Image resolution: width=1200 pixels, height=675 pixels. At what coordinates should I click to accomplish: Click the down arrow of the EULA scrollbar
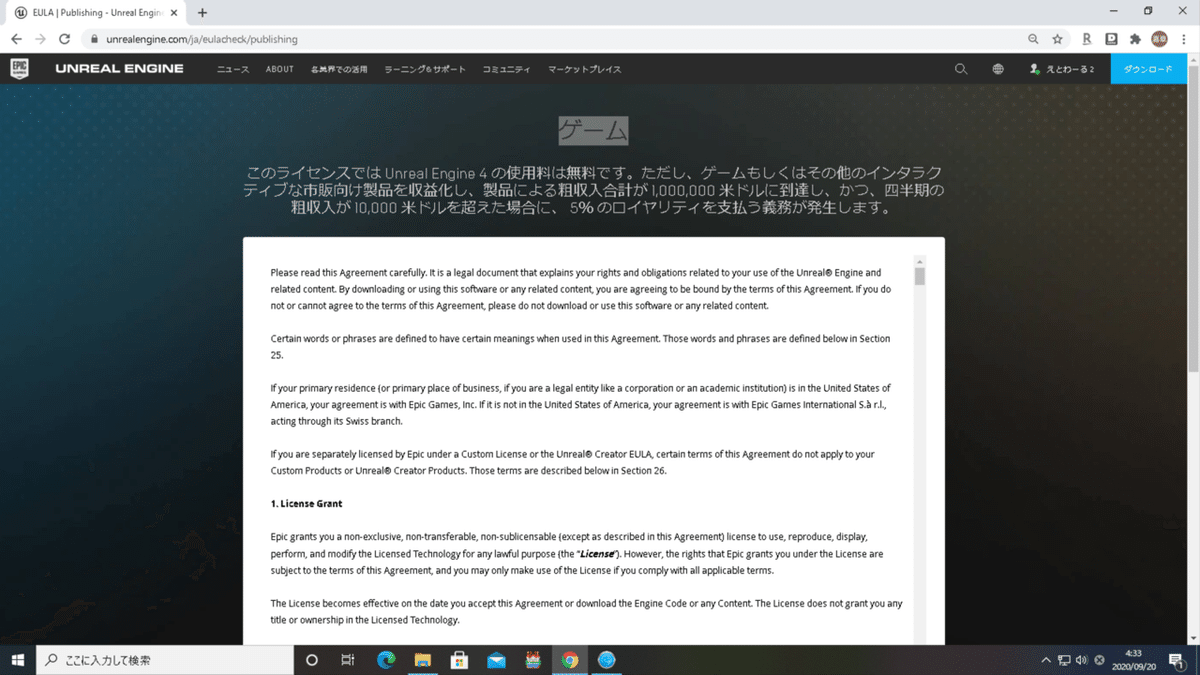click(x=921, y=639)
